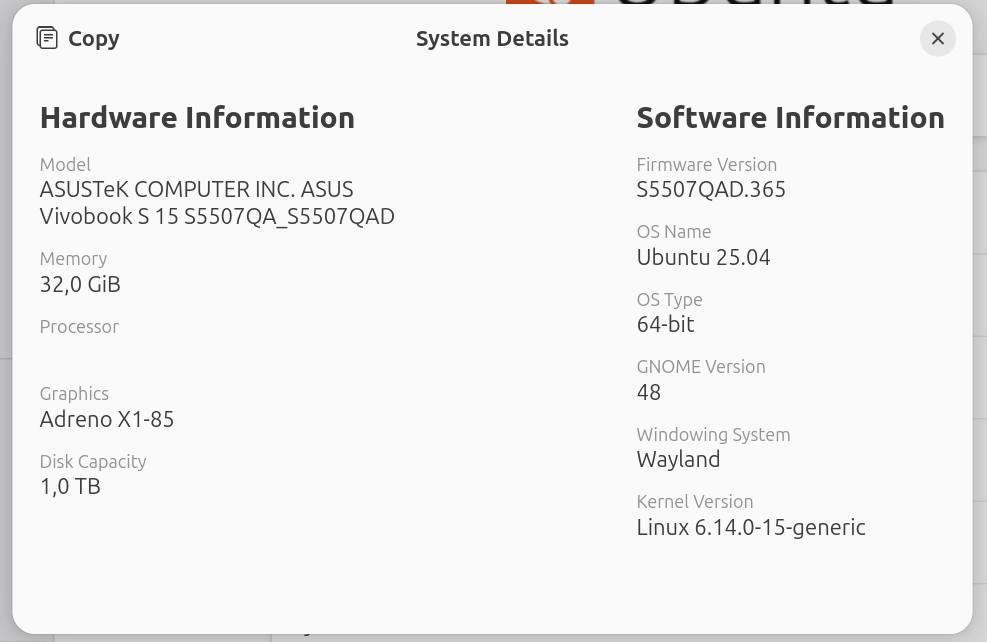Click the Firmware Version label
This screenshot has height=642, width=987.
pos(706,164)
